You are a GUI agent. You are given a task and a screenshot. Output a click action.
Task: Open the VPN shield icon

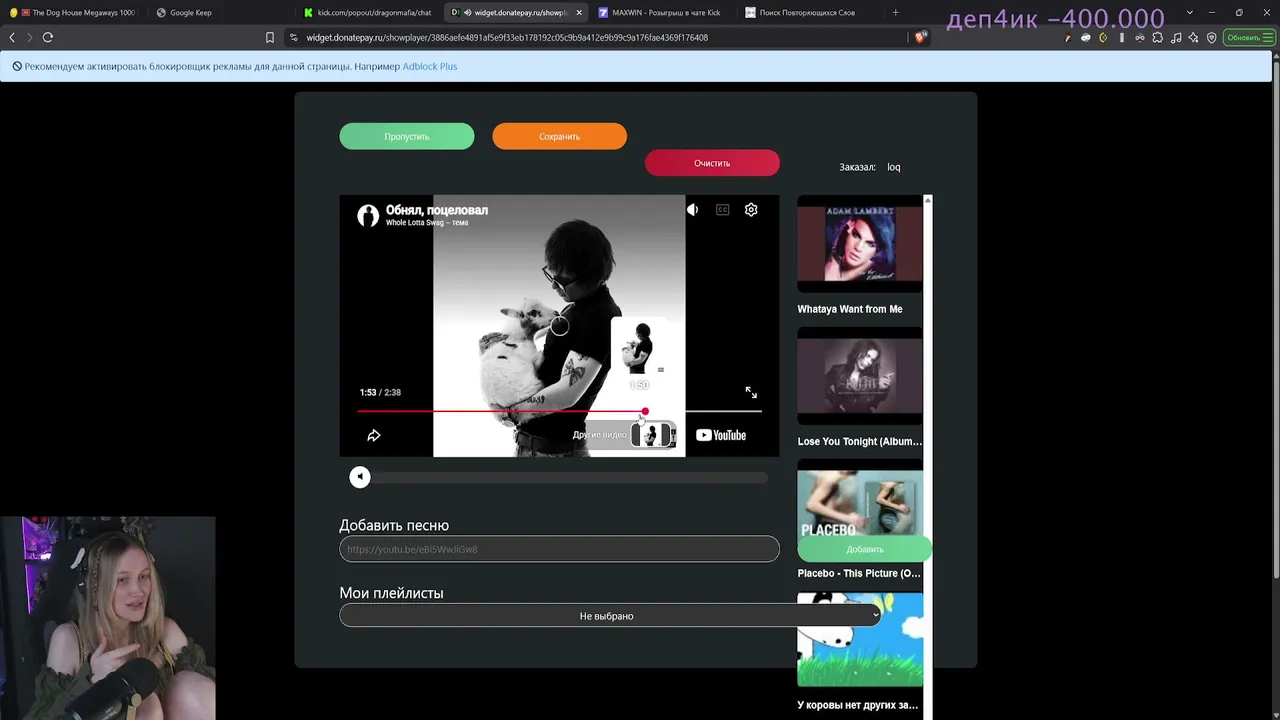(1212, 38)
